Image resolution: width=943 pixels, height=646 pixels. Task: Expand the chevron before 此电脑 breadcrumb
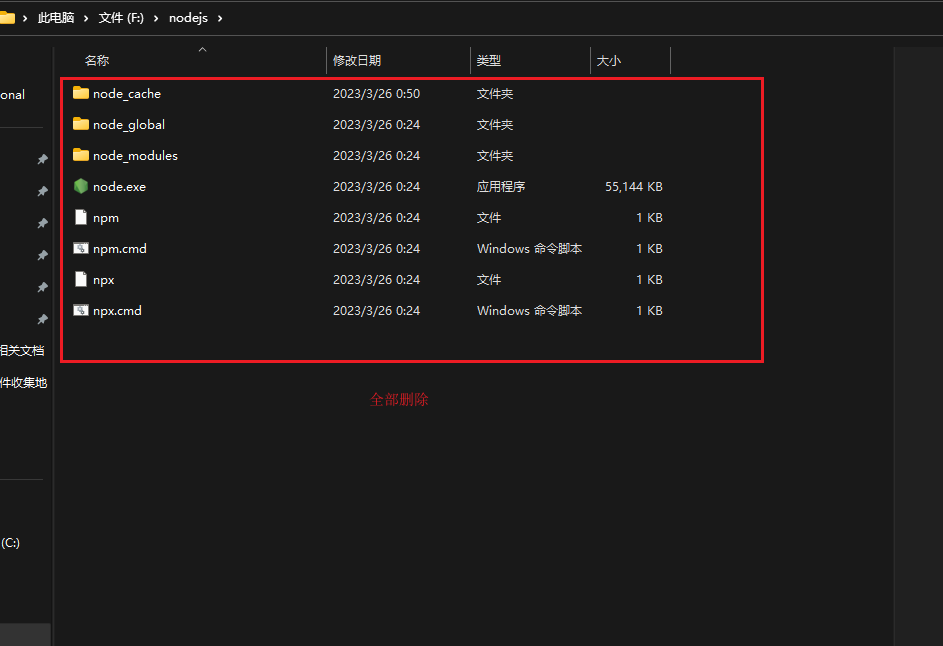coord(25,19)
